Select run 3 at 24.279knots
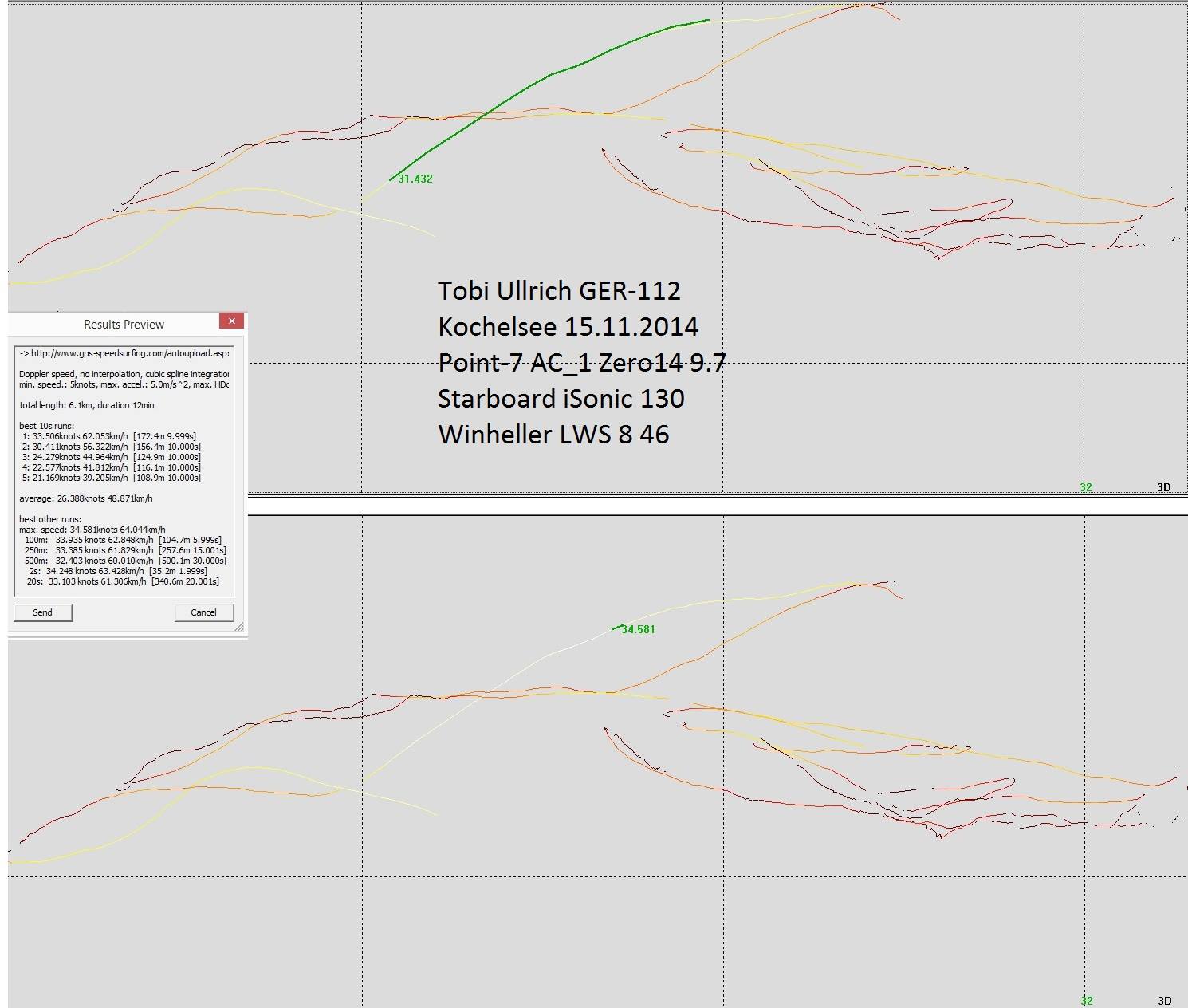Image resolution: width=1188 pixels, height=1008 pixels. 111,457
